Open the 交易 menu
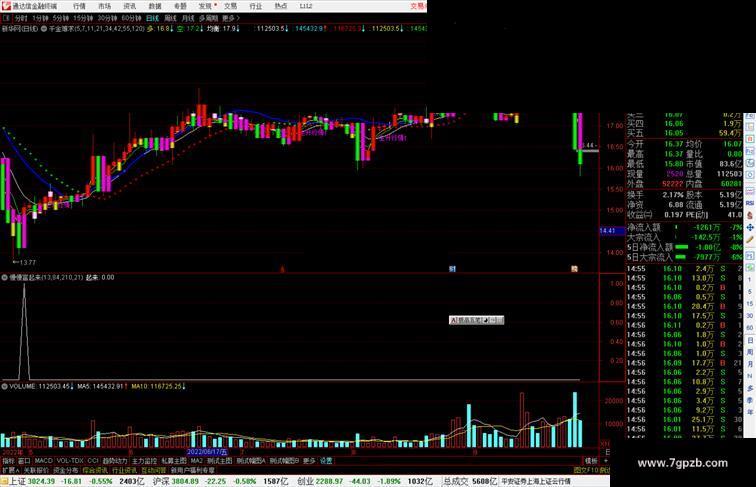The height and width of the screenshot is (487, 756). click(230, 6)
